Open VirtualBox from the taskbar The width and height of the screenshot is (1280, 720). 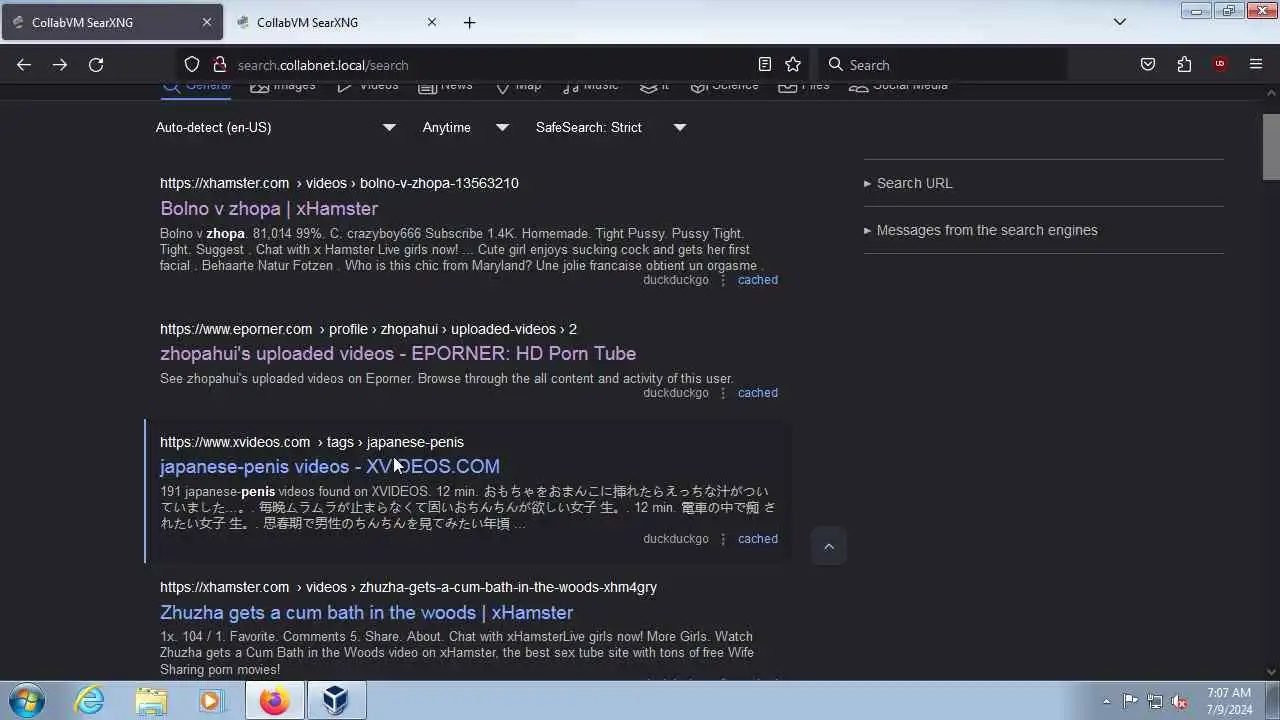point(336,700)
